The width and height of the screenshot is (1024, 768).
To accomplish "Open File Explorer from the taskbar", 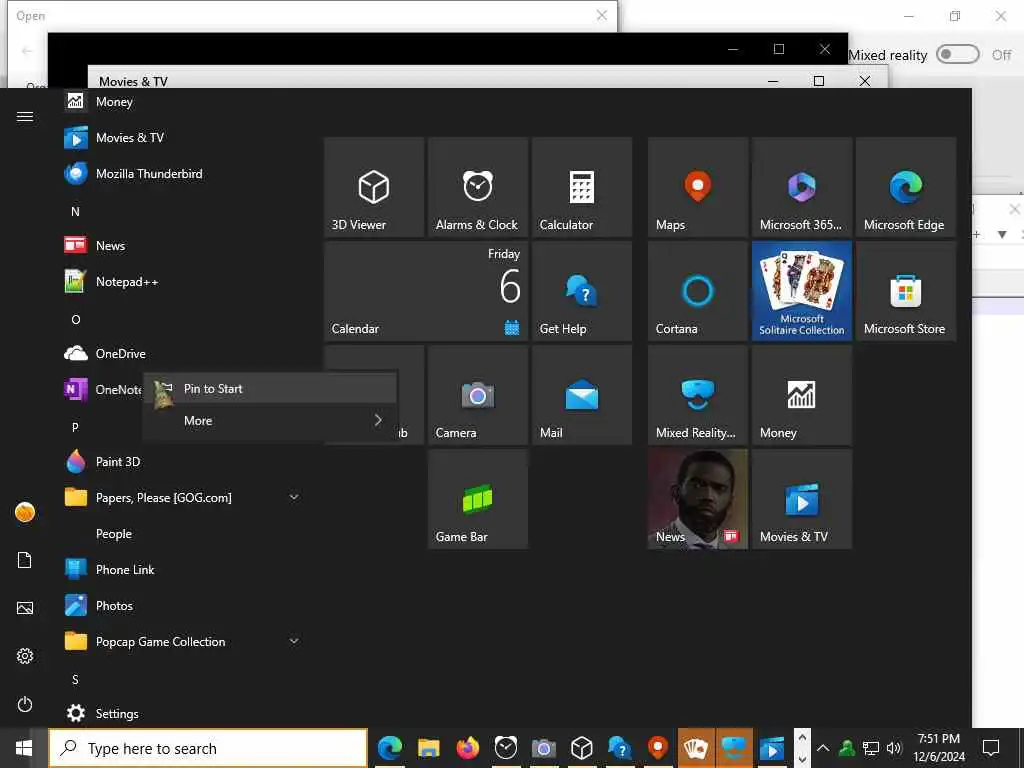I will coord(428,748).
